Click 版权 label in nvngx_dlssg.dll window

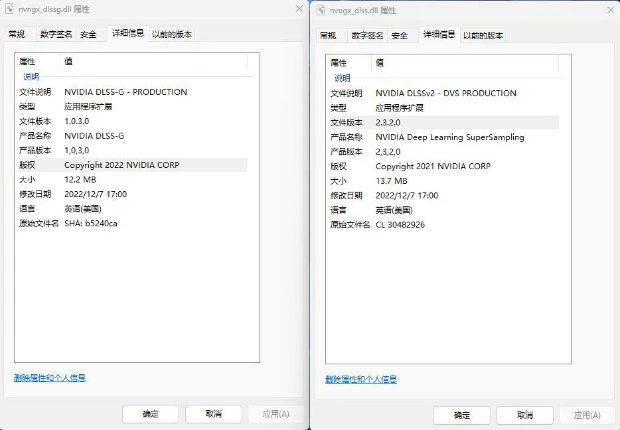(27, 165)
